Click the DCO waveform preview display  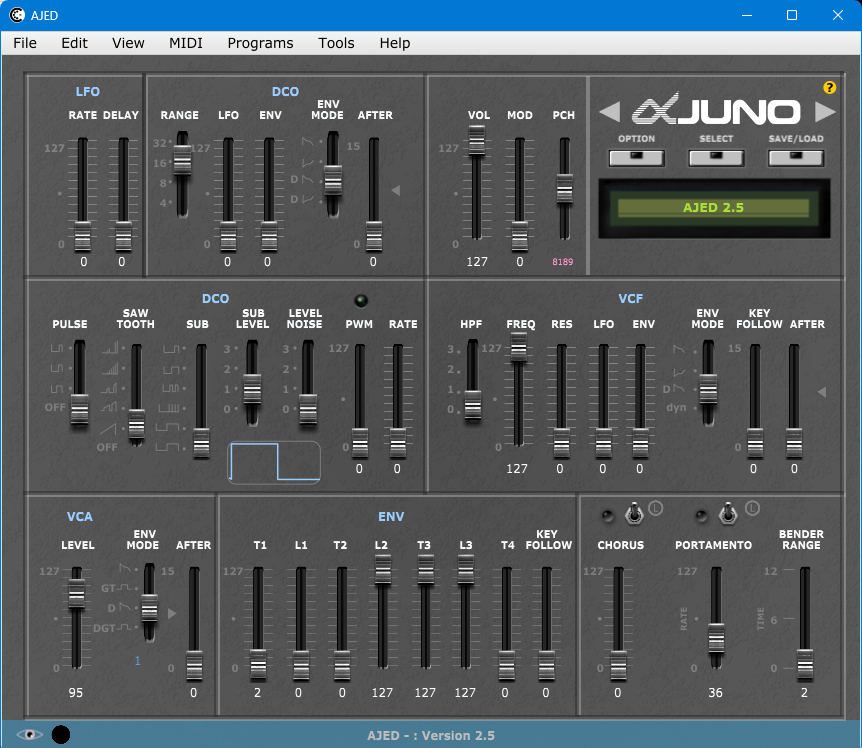pyautogui.click(x=274, y=463)
